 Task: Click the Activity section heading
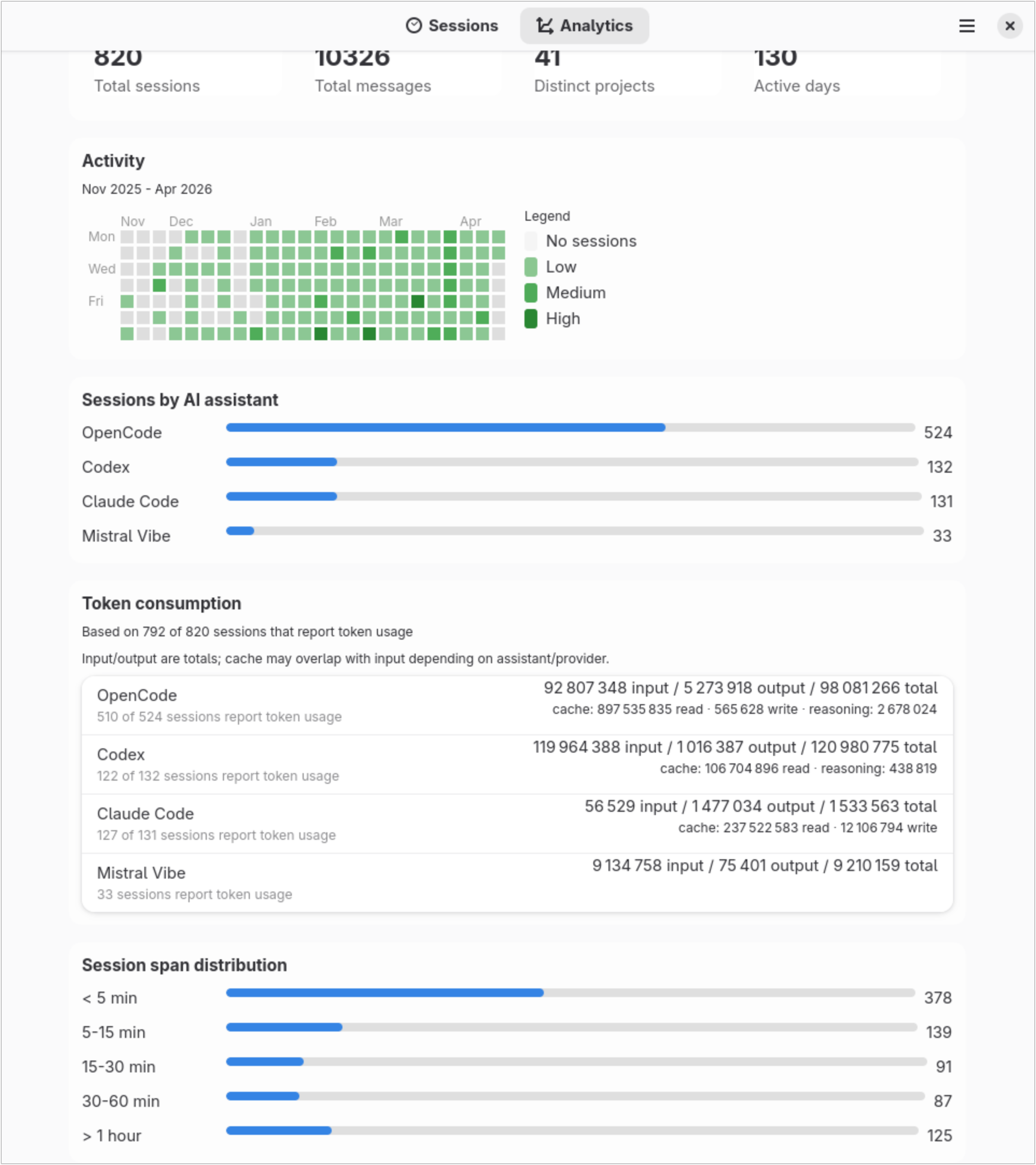tap(114, 161)
